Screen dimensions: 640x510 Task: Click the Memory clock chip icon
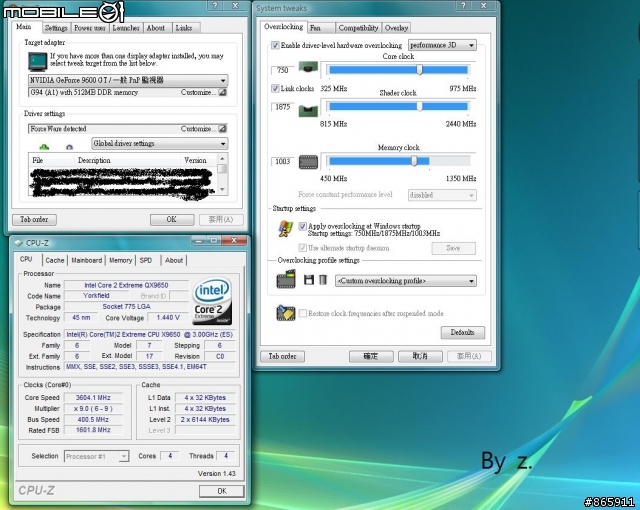coord(308,162)
